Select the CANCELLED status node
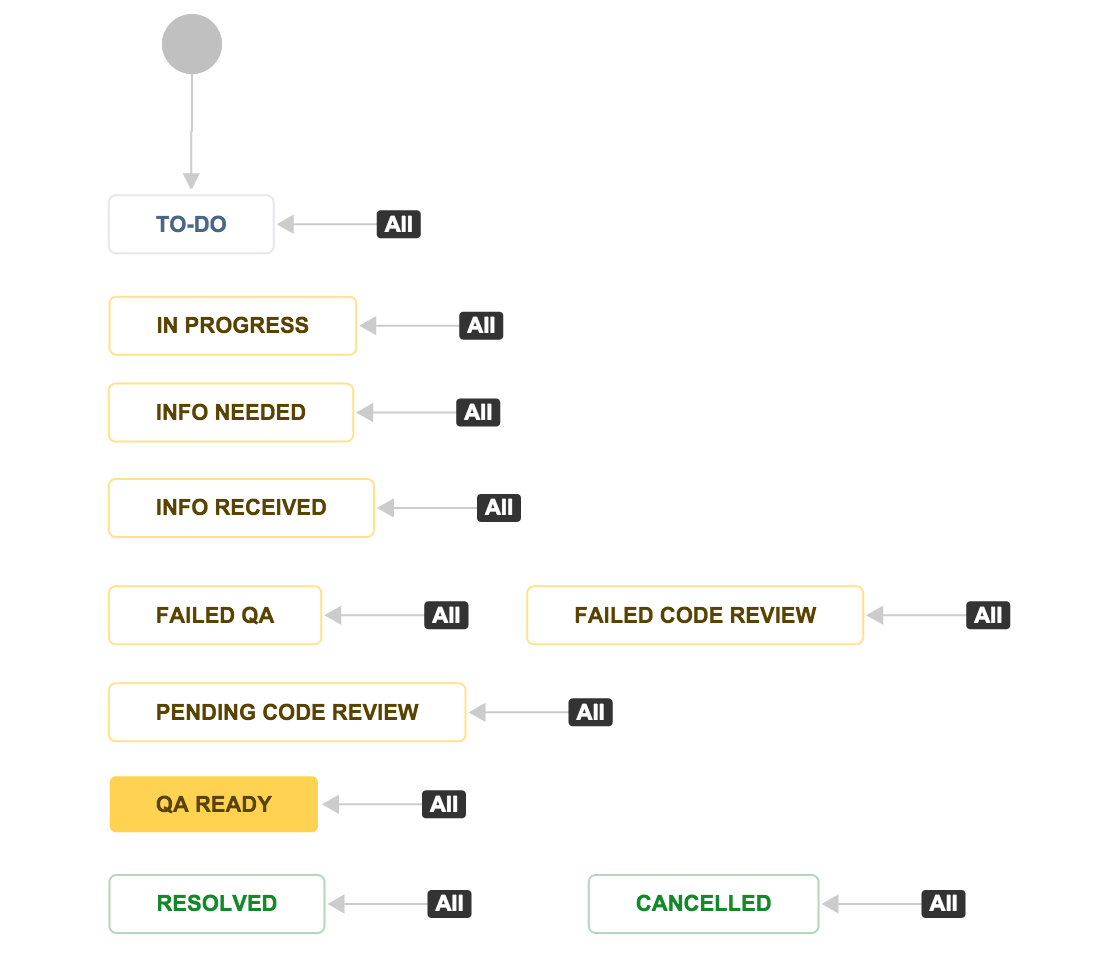The image size is (1094, 978). tap(703, 904)
